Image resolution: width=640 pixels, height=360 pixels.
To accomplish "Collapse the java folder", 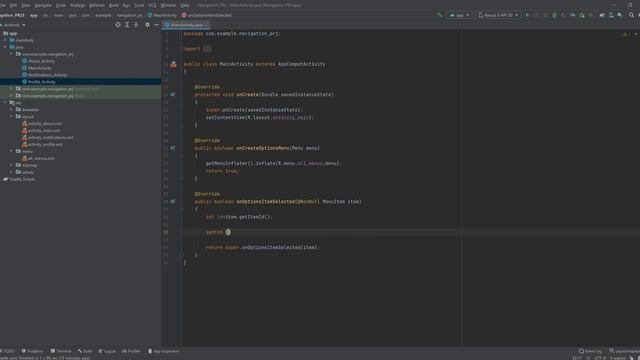I will click(x=5, y=47).
